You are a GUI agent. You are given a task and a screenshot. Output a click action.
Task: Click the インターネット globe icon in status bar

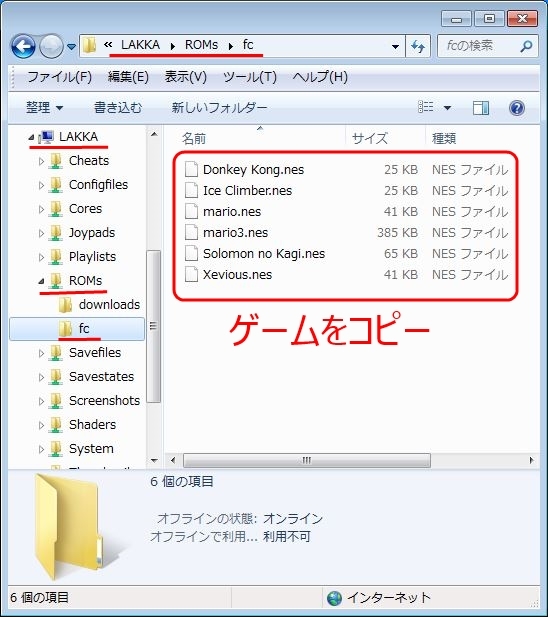pyautogui.click(x=334, y=598)
